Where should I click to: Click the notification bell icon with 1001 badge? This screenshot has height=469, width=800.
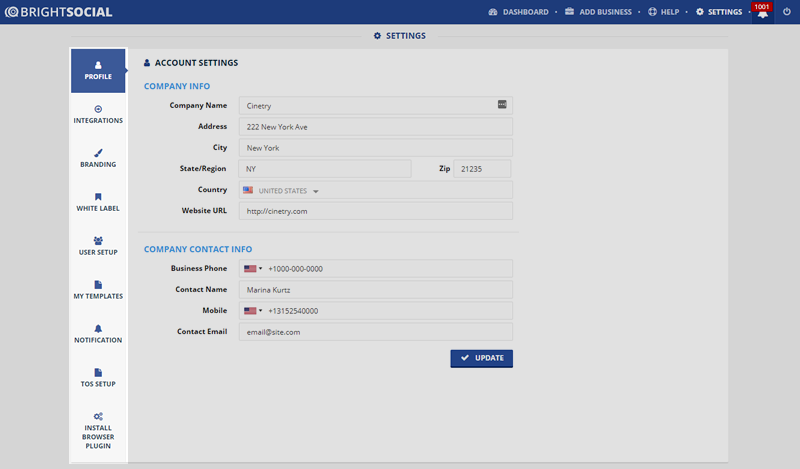762,13
